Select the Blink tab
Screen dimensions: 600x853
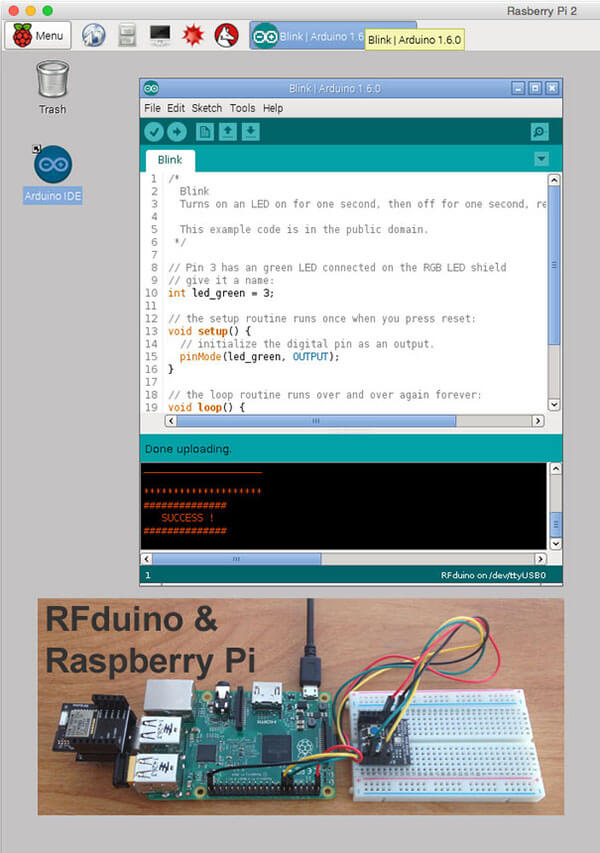170,160
